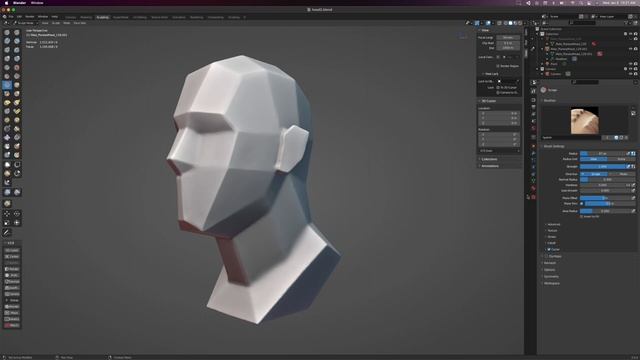Enable the Render Region checkbox

pyautogui.click(x=498, y=66)
